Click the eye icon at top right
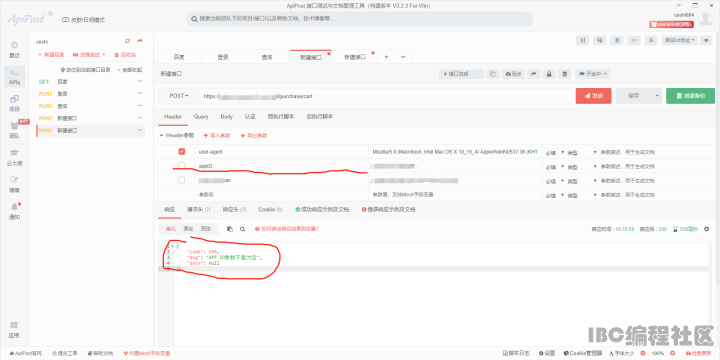This screenshot has width=720, height=360. 706,40
